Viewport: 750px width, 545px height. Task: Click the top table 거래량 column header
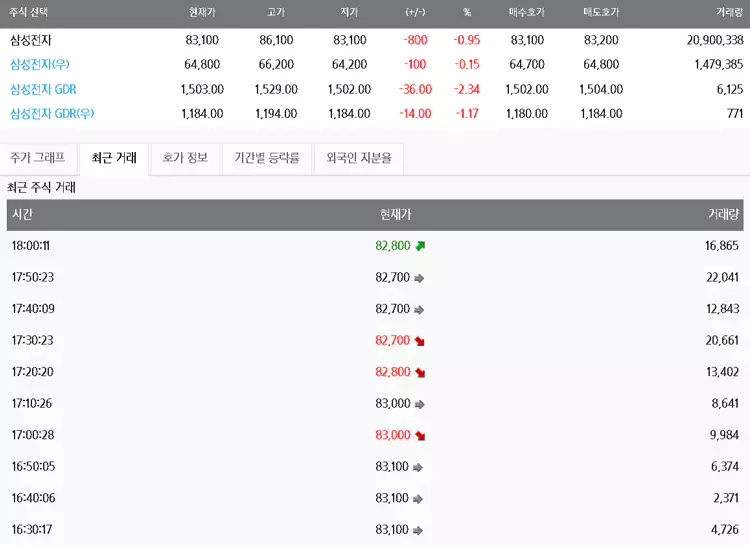[x=729, y=12]
